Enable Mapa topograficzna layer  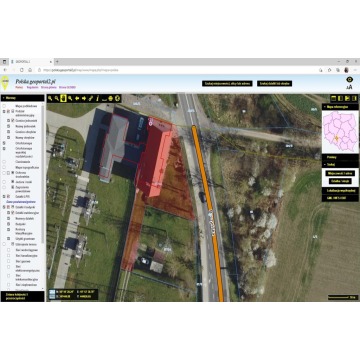4,167
